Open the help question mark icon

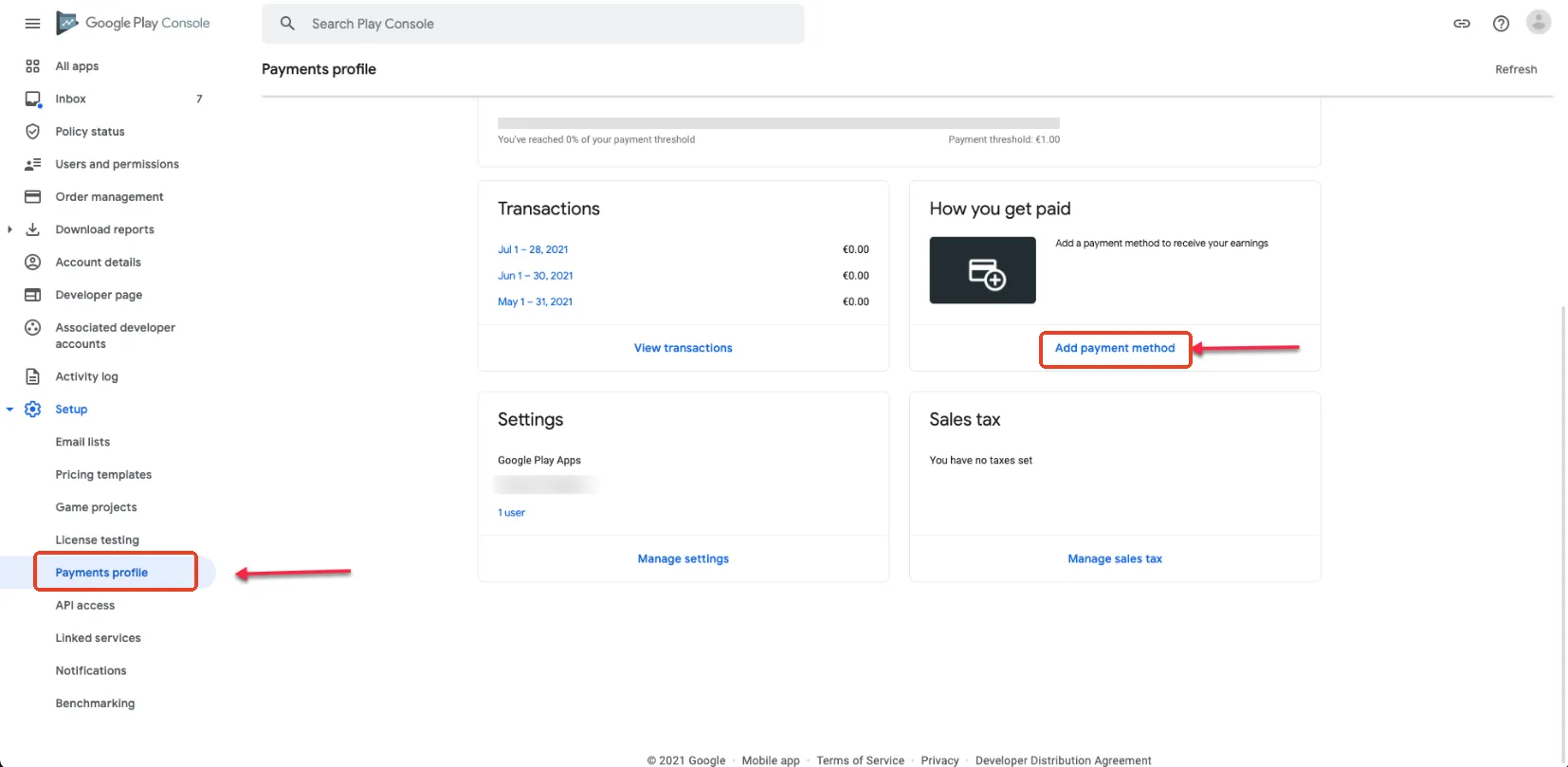[1501, 24]
